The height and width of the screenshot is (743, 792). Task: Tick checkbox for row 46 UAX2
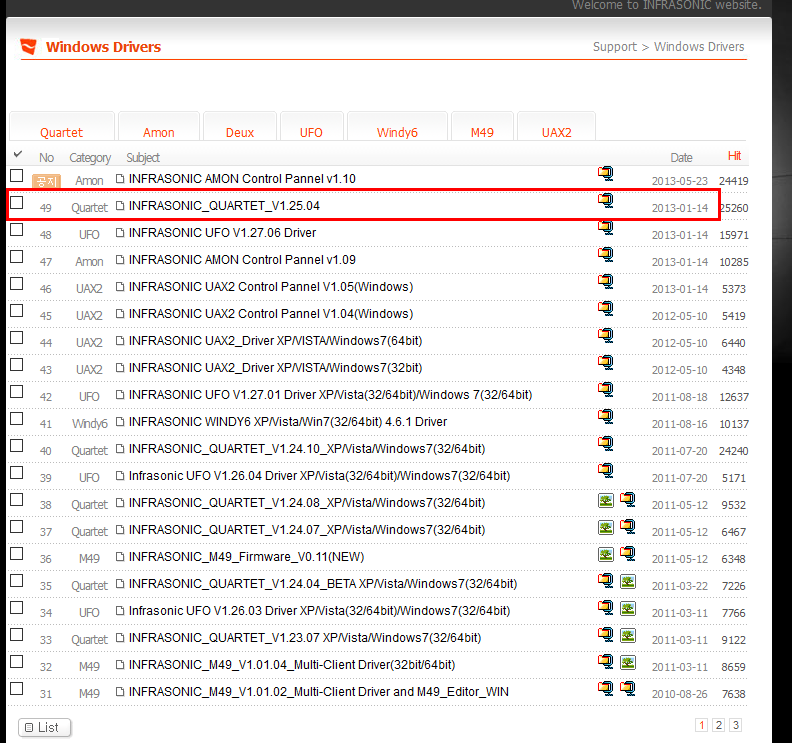pos(17,283)
